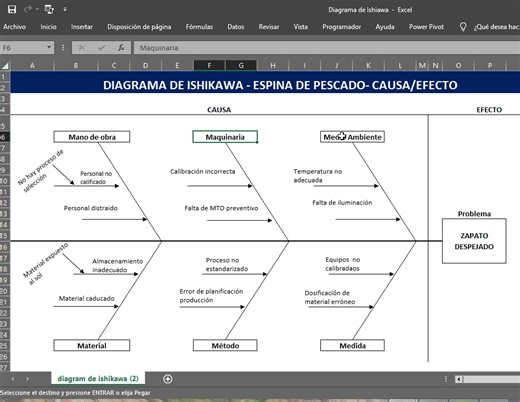This screenshot has height=402, width=520.
Task: Click the horizontal scrollbar track
Action: pyautogui.click(x=491, y=379)
